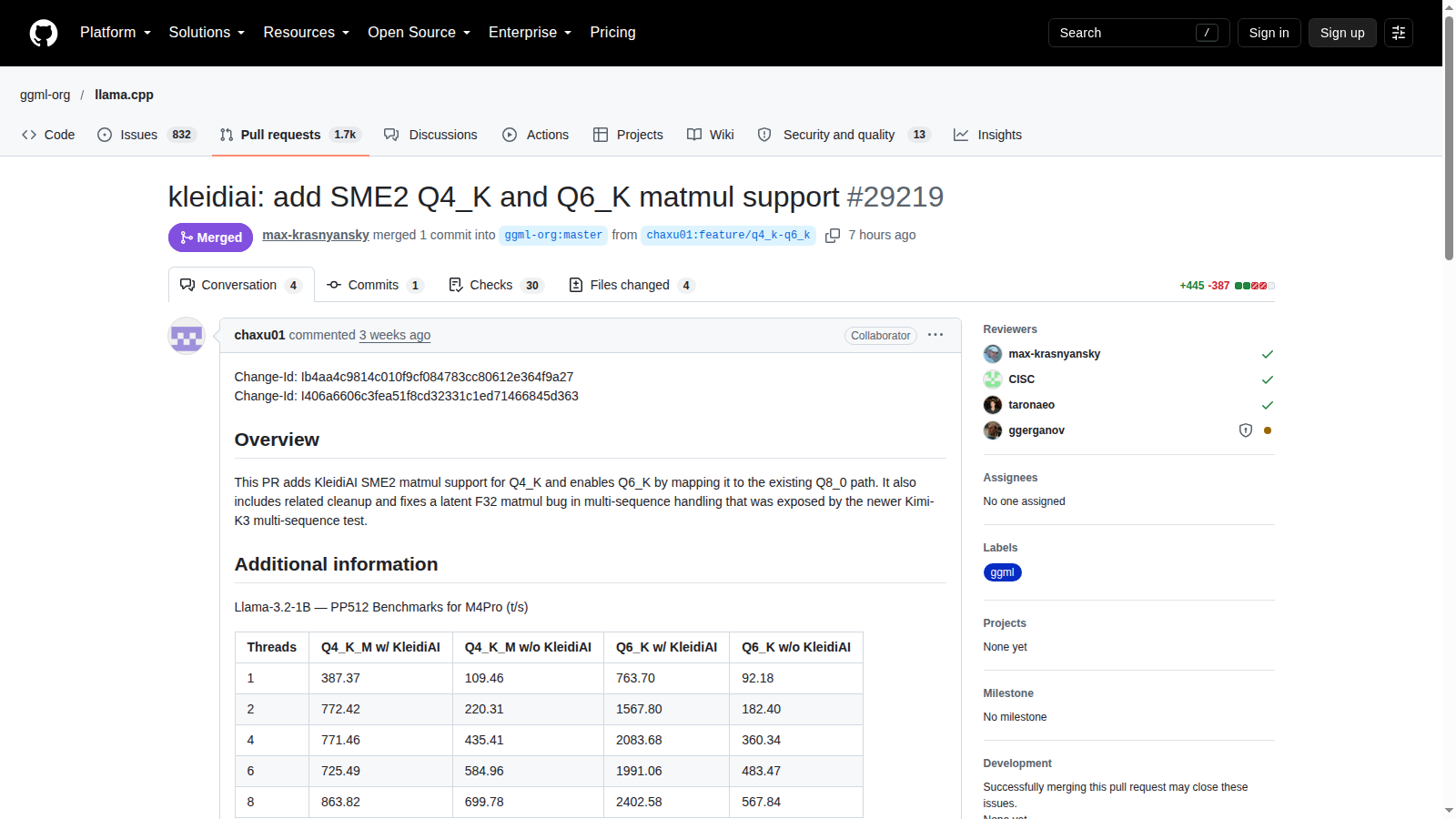
Task: Open the Insights tab
Action: pyautogui.click(x=987, y=135)
